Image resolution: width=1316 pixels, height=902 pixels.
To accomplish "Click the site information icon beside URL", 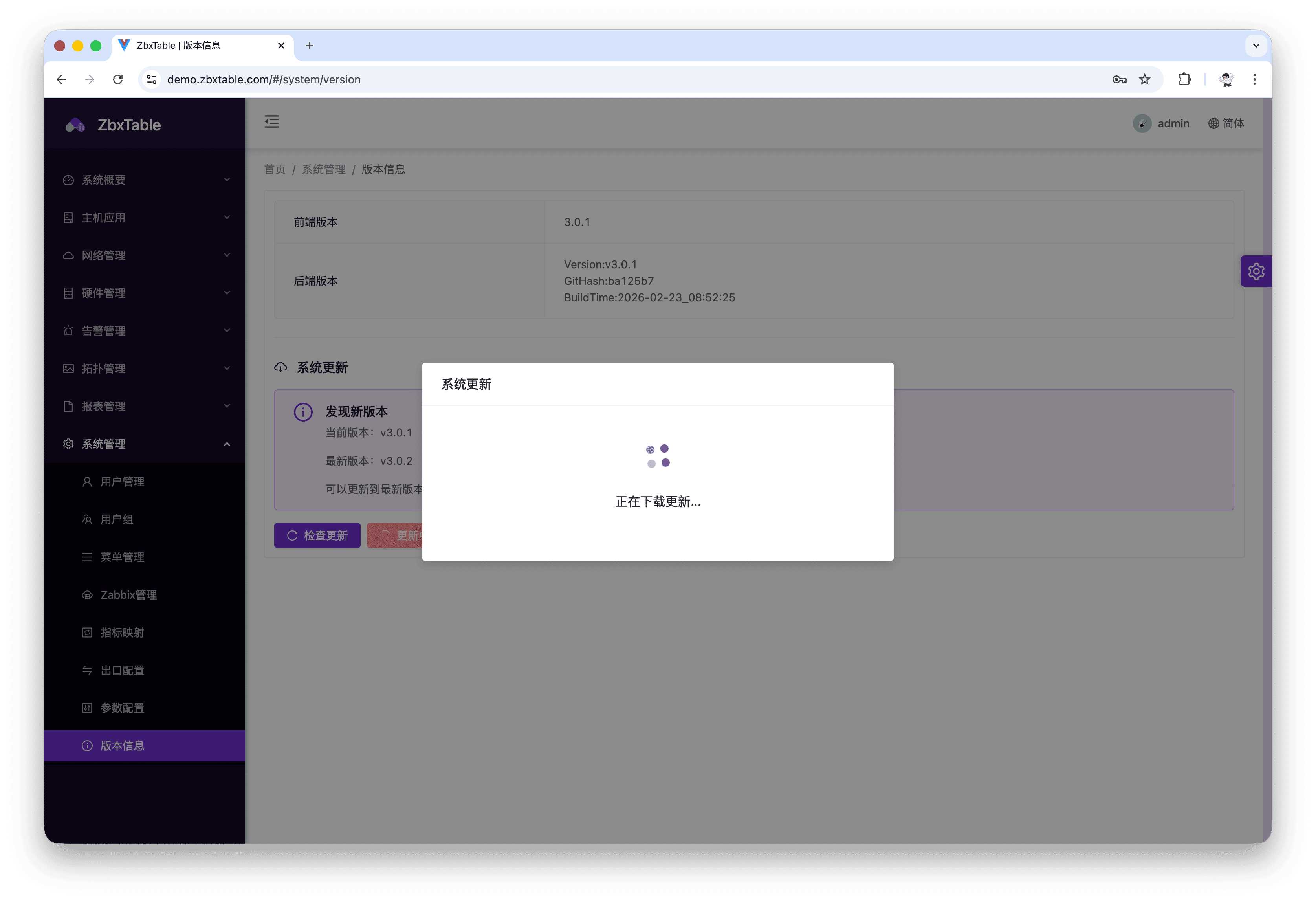I will [152, 79].
